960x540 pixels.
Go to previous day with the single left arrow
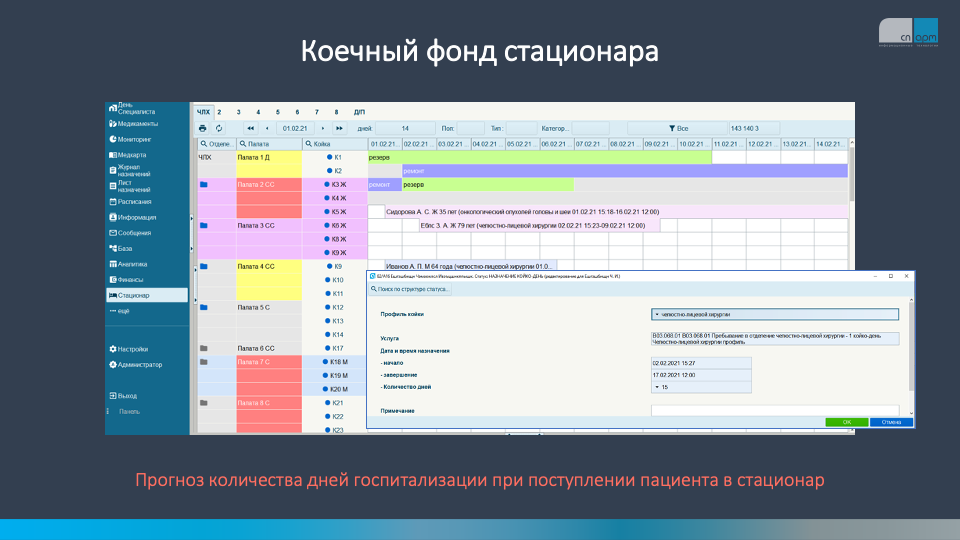click(x=267, y=129)
